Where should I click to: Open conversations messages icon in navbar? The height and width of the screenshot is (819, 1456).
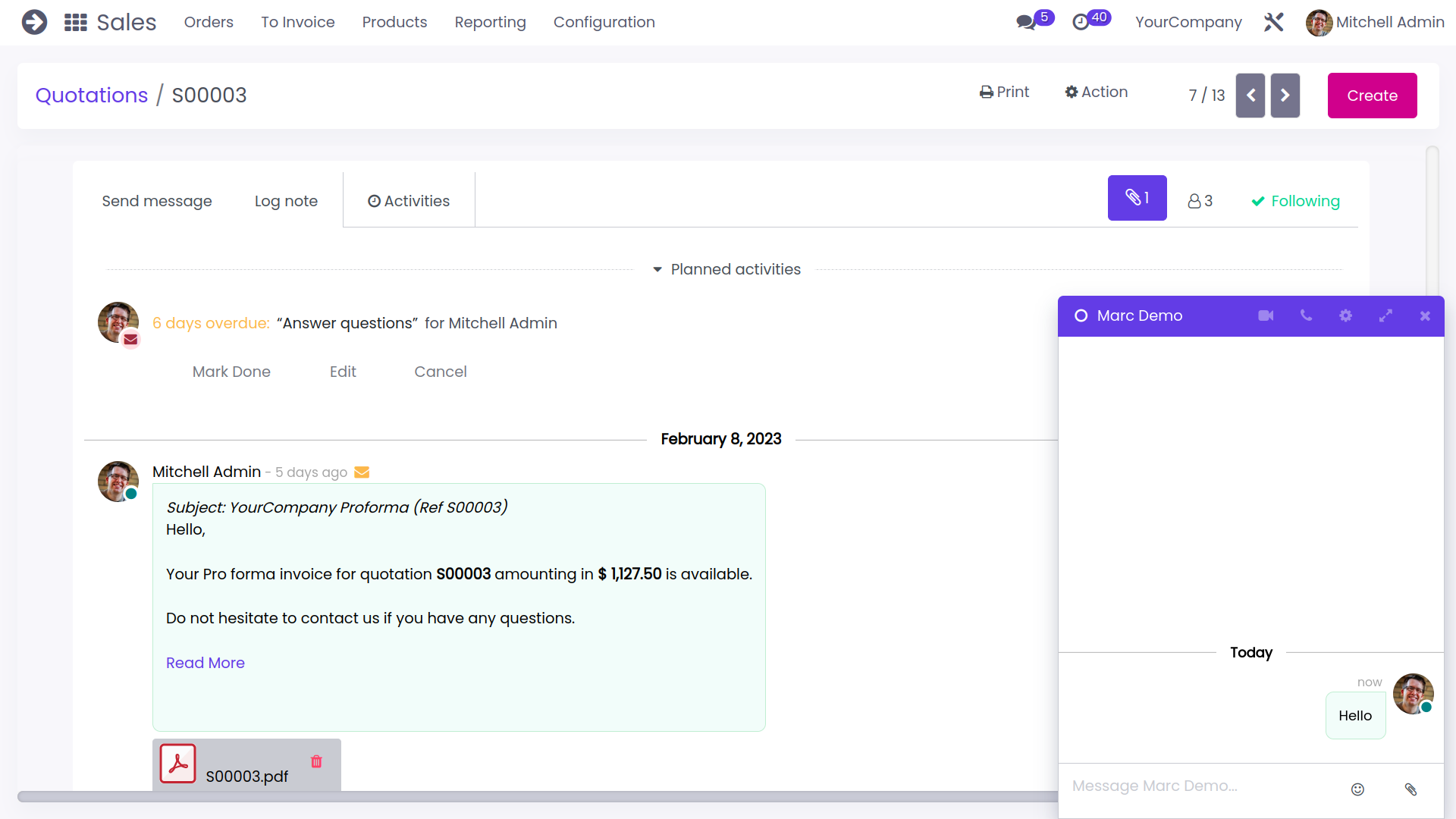tap(1027, 22)
